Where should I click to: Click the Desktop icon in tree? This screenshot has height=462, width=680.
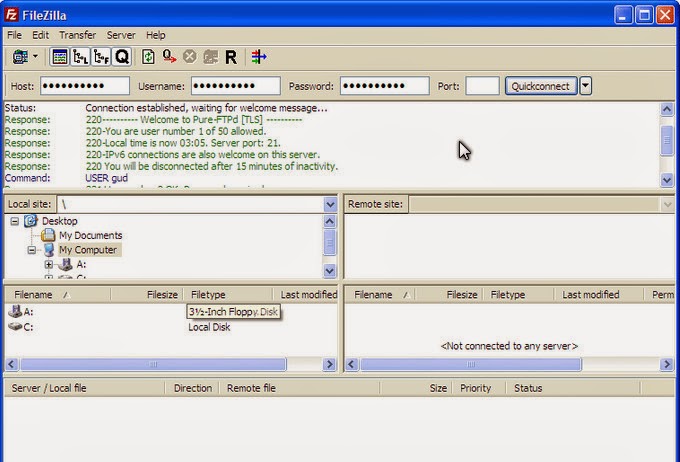pyautogui.click(x=30, y=221)
